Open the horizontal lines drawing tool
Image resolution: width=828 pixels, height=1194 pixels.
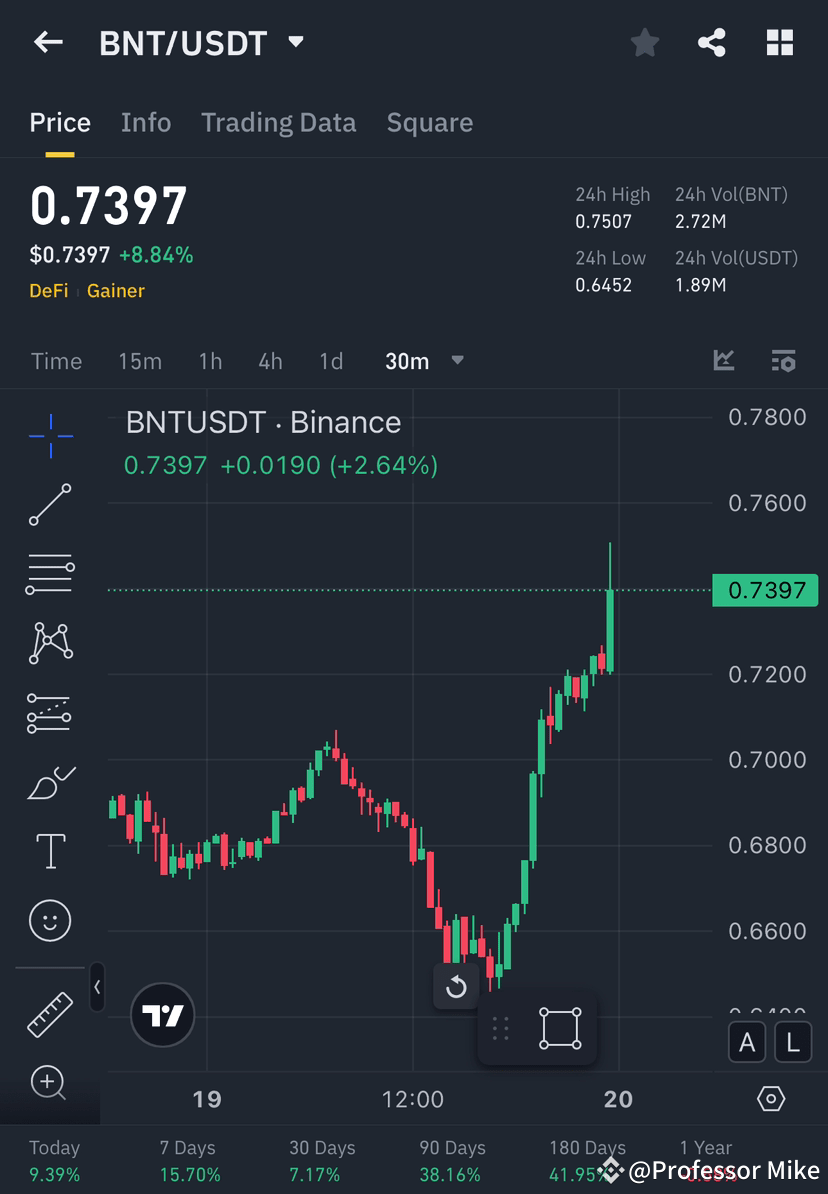[x=50, y=574]
